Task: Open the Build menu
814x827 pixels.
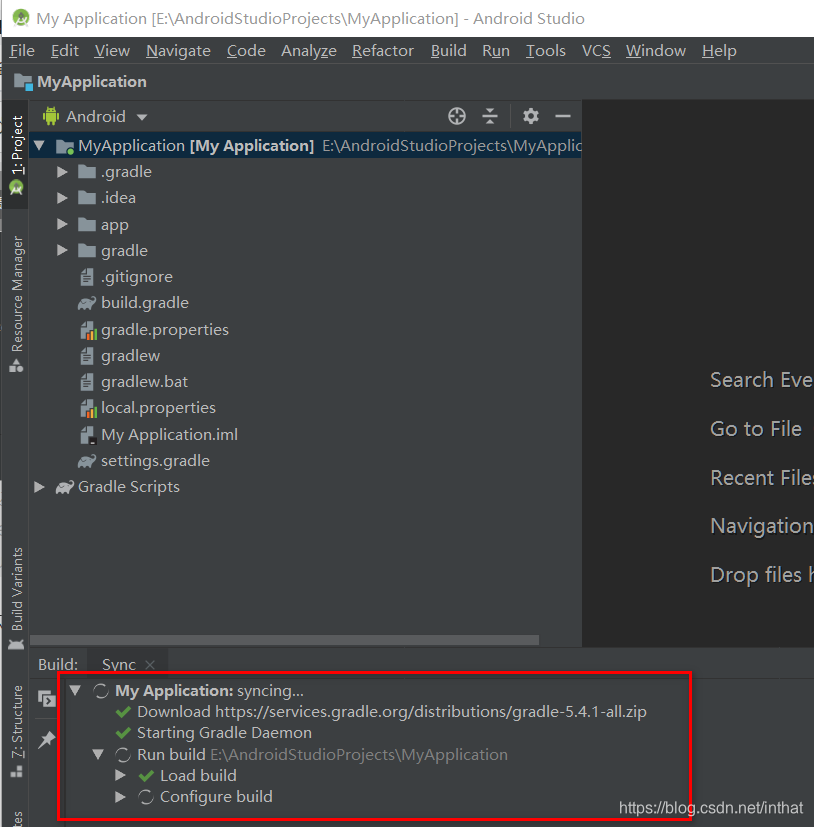Action: coord(448,51)
